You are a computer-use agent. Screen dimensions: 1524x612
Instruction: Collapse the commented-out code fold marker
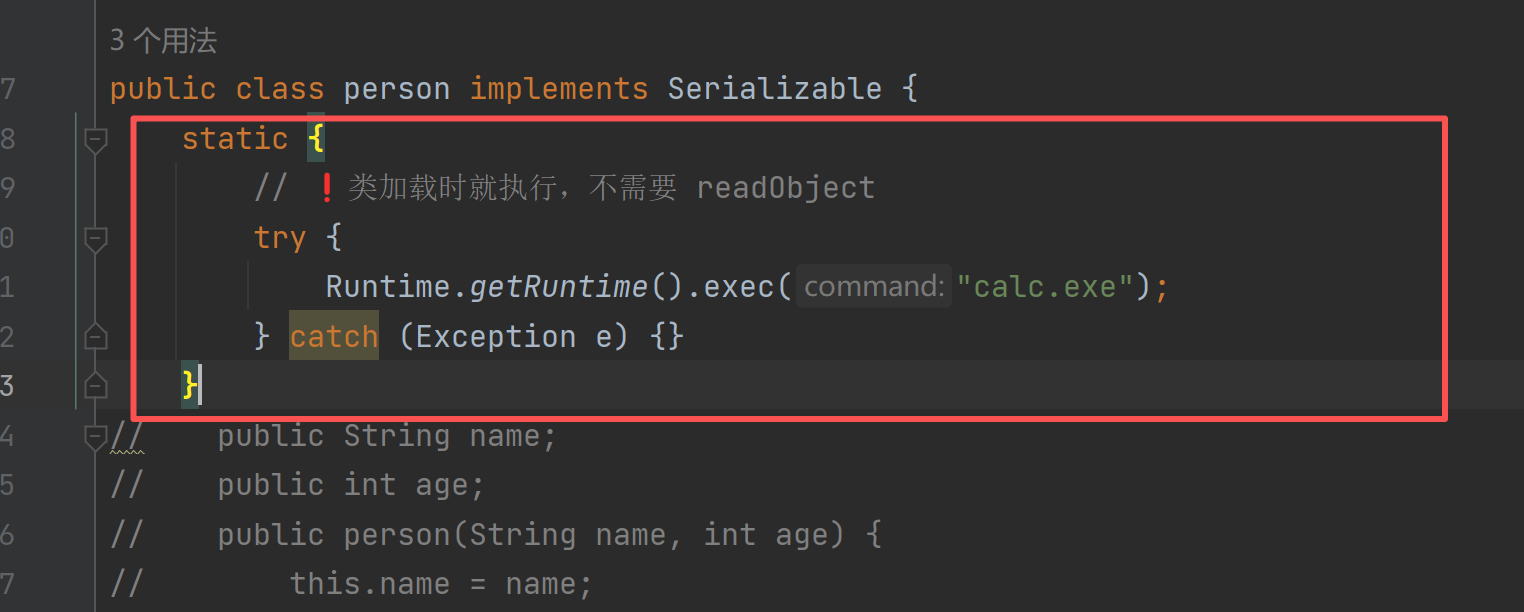click(96, 435)
